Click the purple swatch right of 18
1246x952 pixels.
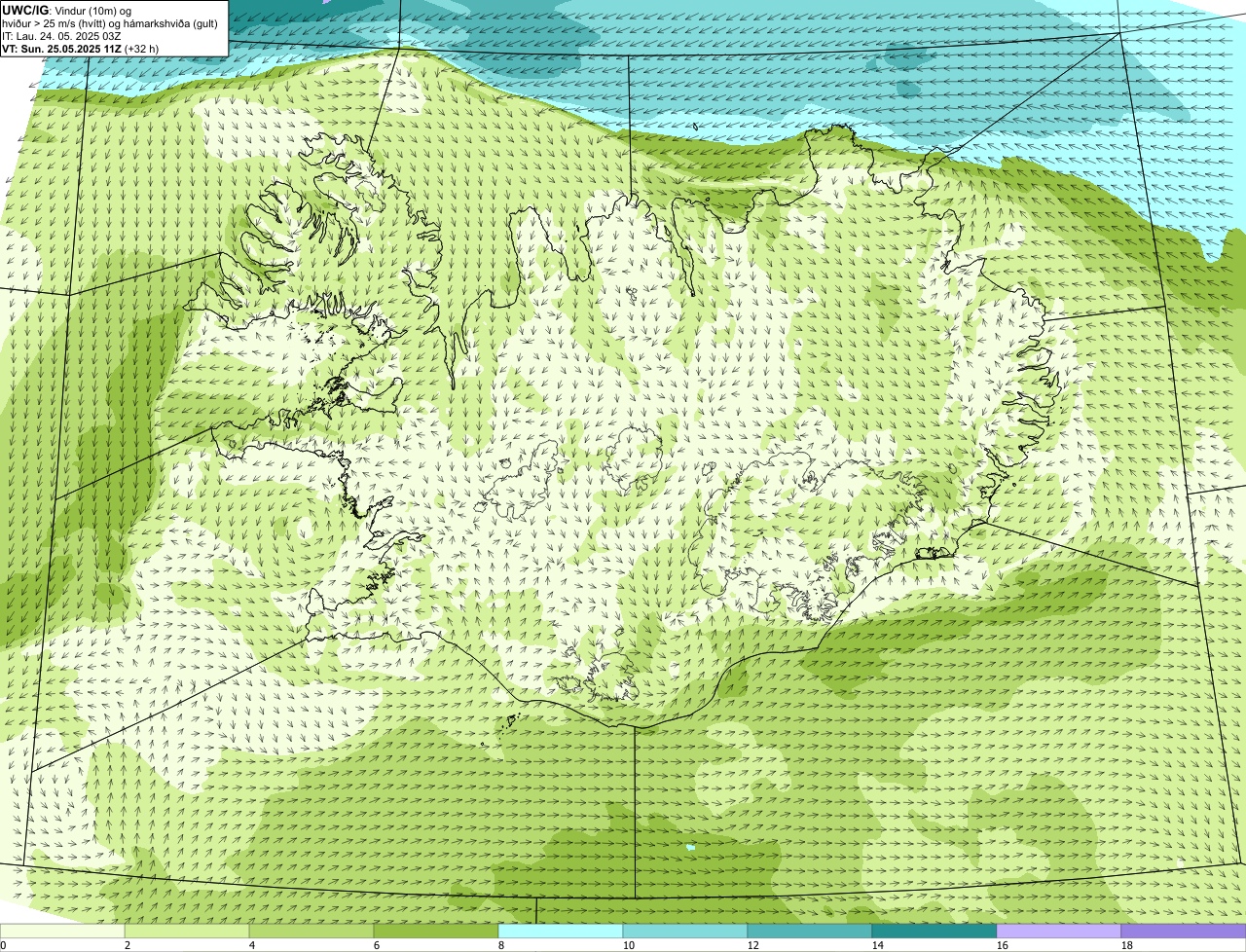(x=1184, y=932)
